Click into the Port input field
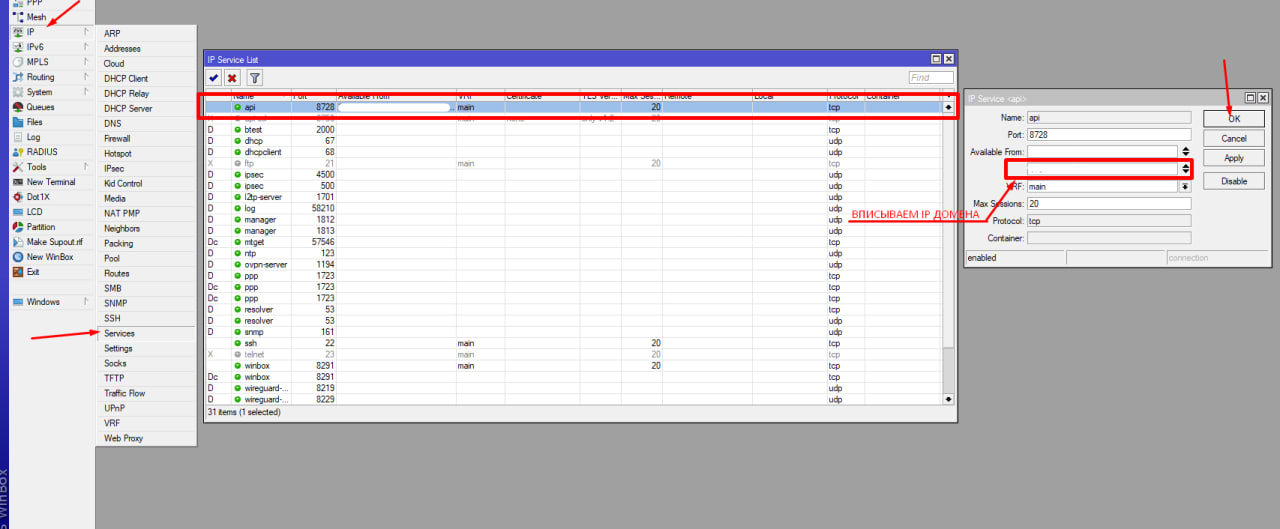The width and height of the screenshot is (1280, 529). coord(1108,134)
